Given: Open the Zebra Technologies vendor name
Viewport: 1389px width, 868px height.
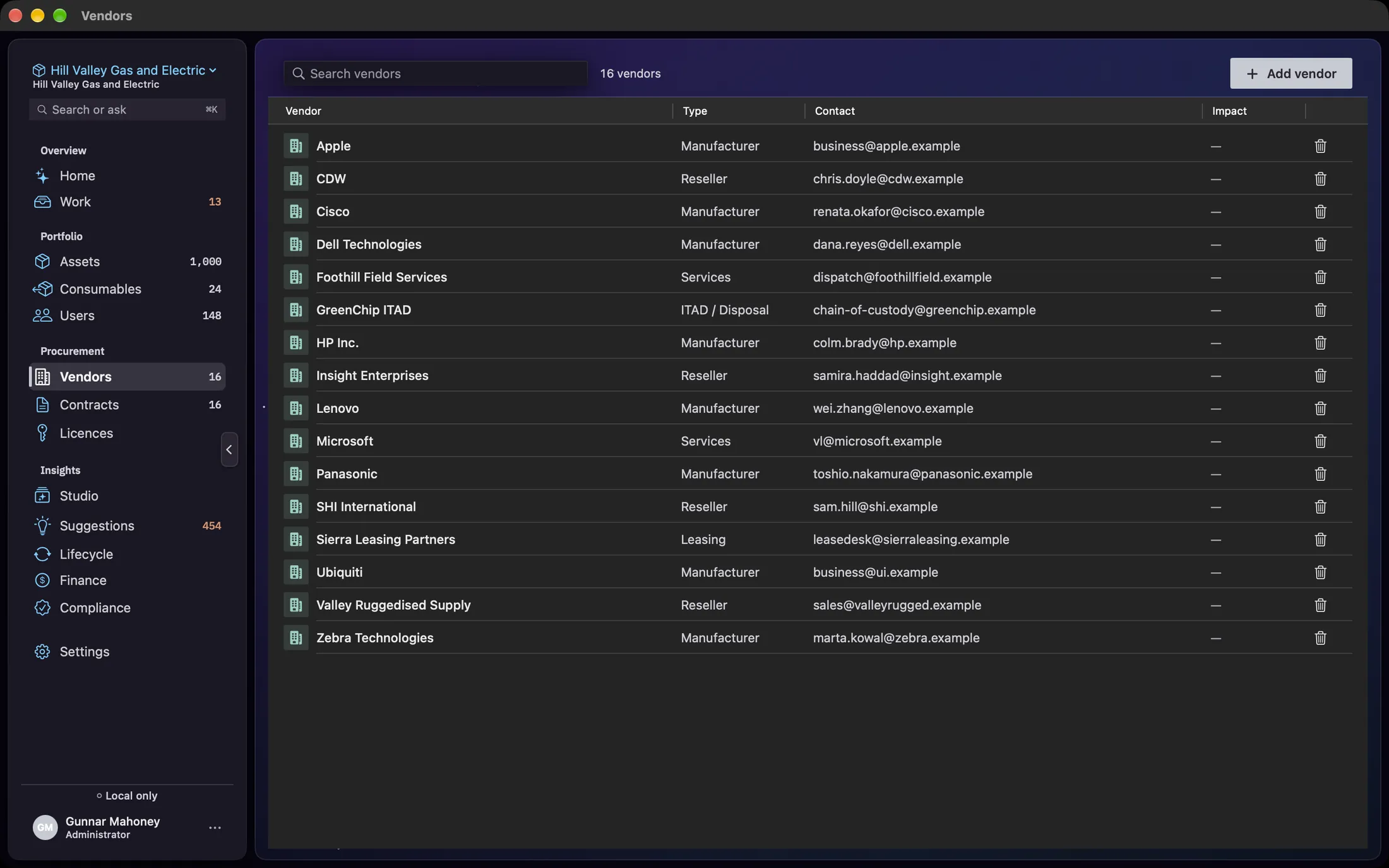Looking at the screenshot, I should (375, 638).
